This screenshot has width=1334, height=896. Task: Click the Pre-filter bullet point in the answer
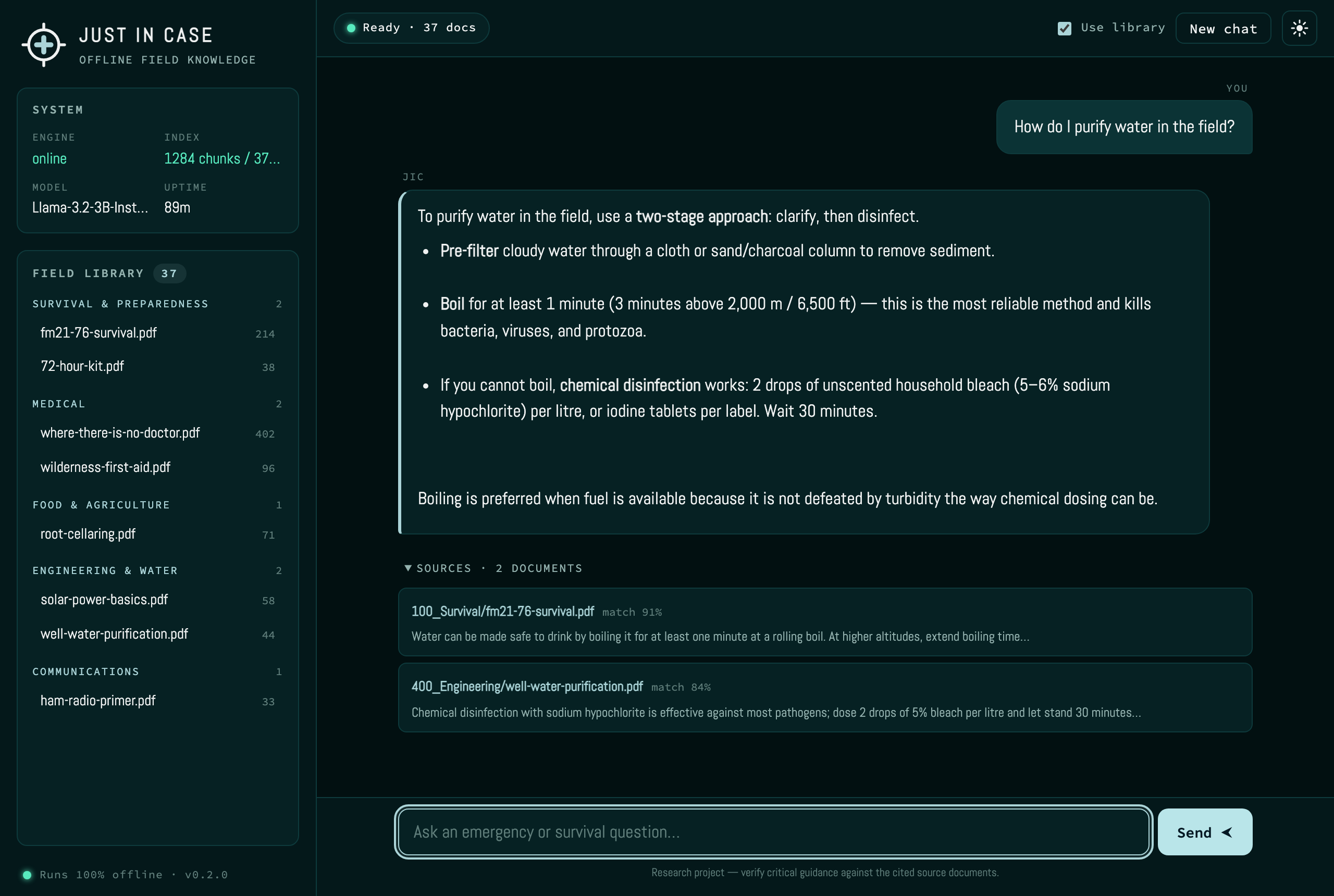pos(718,251)
